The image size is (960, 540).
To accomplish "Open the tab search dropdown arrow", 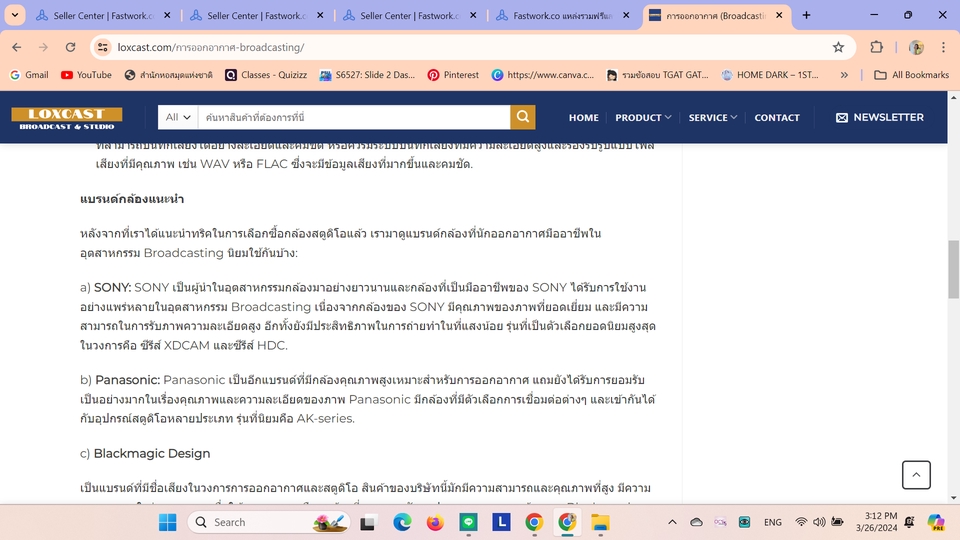I will tap(15, 15).
